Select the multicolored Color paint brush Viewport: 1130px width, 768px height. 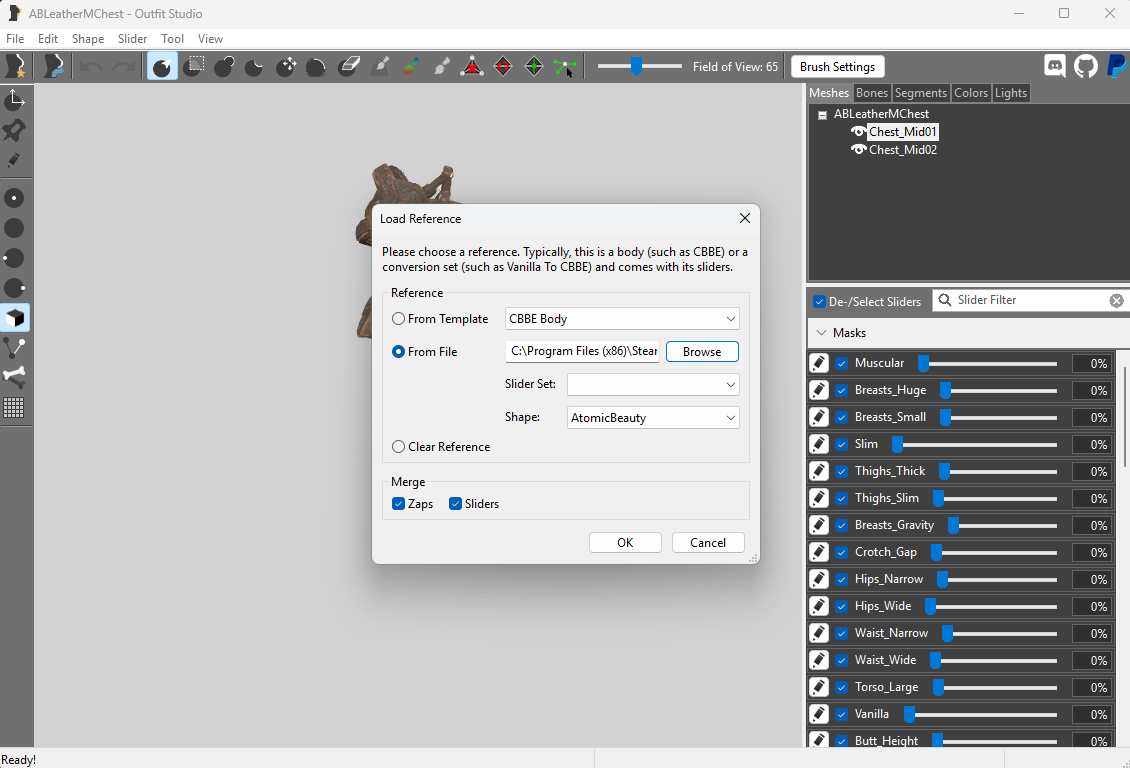point(411,66)
